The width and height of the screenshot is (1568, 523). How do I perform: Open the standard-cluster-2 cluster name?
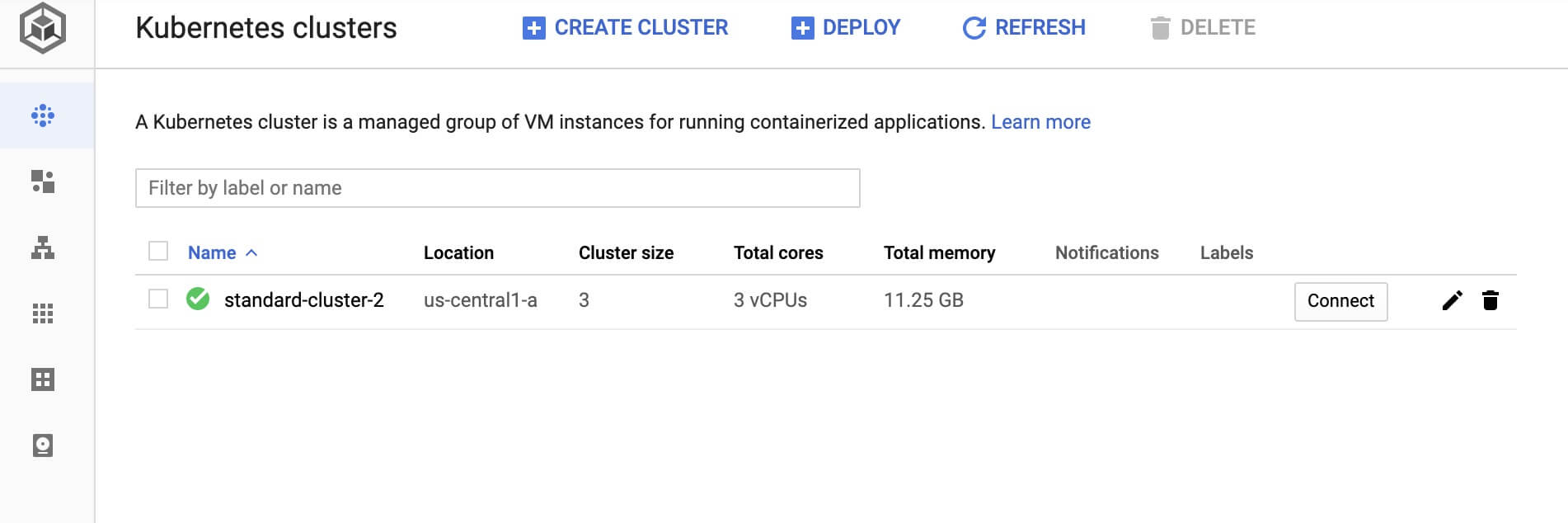pyautogui.click(x=304, y=299)
